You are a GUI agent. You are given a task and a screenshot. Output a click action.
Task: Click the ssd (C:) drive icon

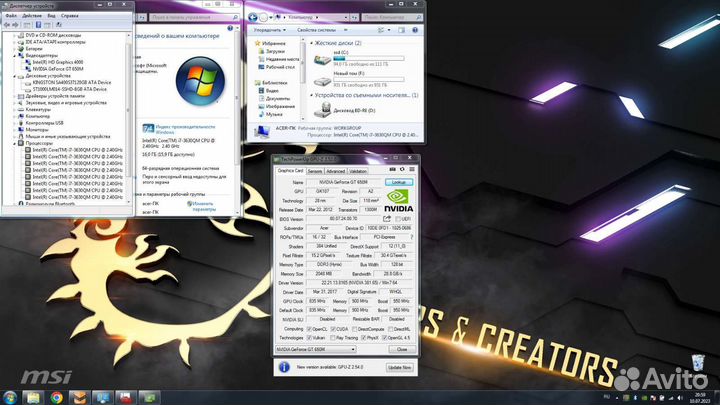[x=321, y=57]
